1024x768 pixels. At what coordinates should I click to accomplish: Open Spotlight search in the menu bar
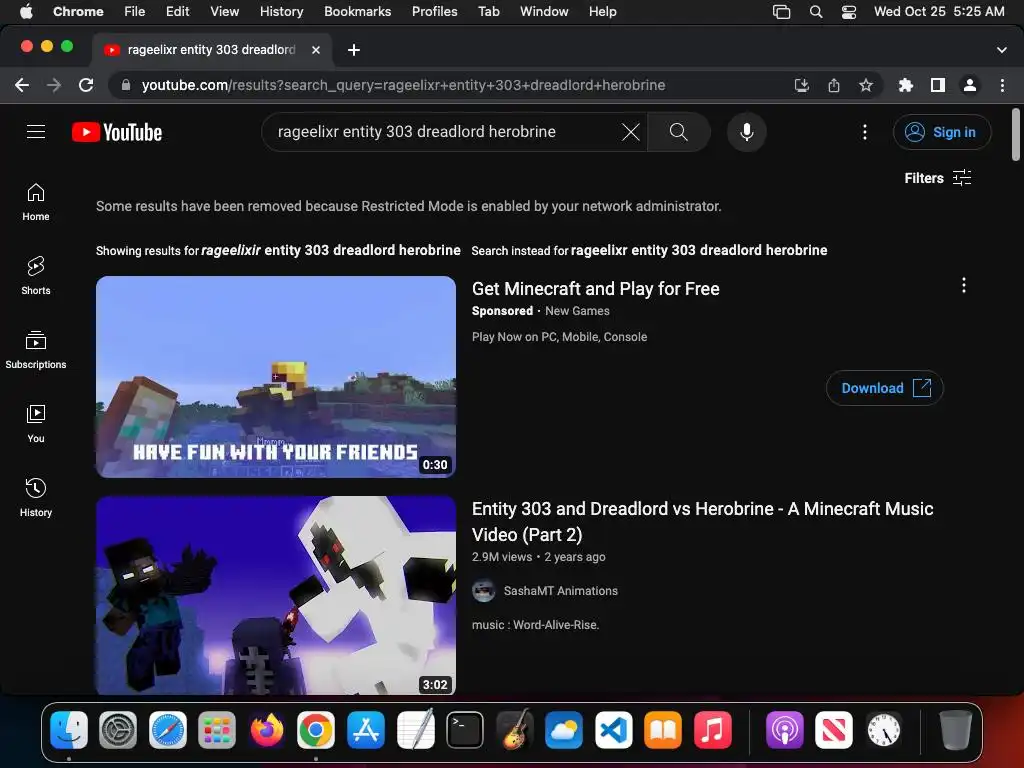(816, 12)
